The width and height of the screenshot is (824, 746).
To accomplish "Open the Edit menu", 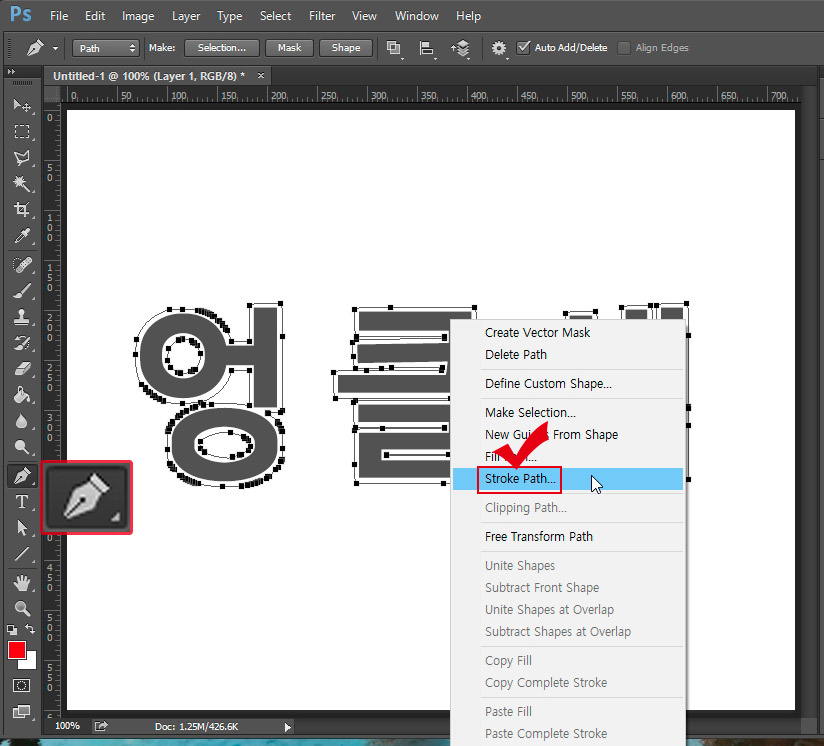I will (95, 16).
